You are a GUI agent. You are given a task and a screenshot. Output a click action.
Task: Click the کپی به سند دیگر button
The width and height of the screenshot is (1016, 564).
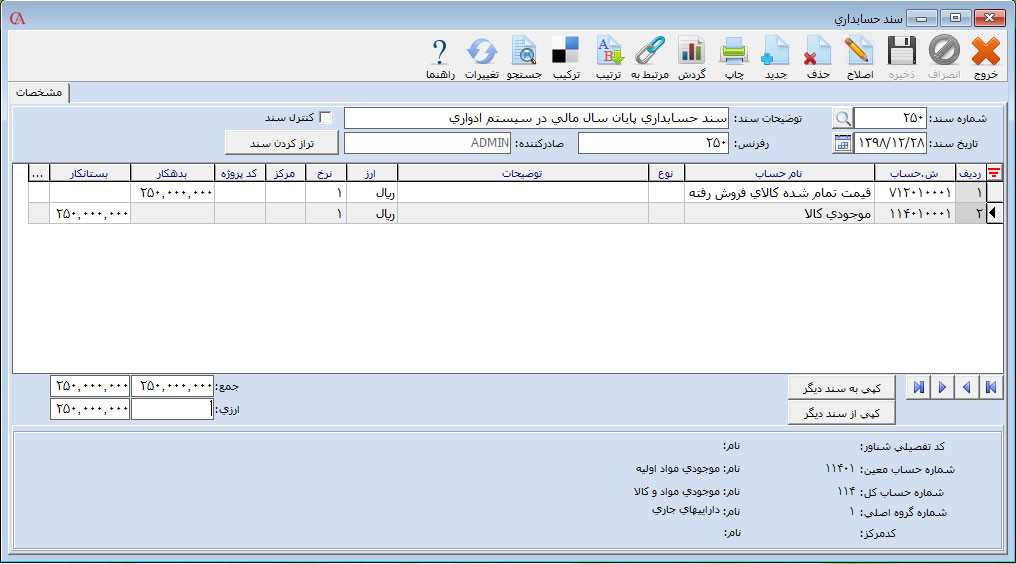coord(840,387)
